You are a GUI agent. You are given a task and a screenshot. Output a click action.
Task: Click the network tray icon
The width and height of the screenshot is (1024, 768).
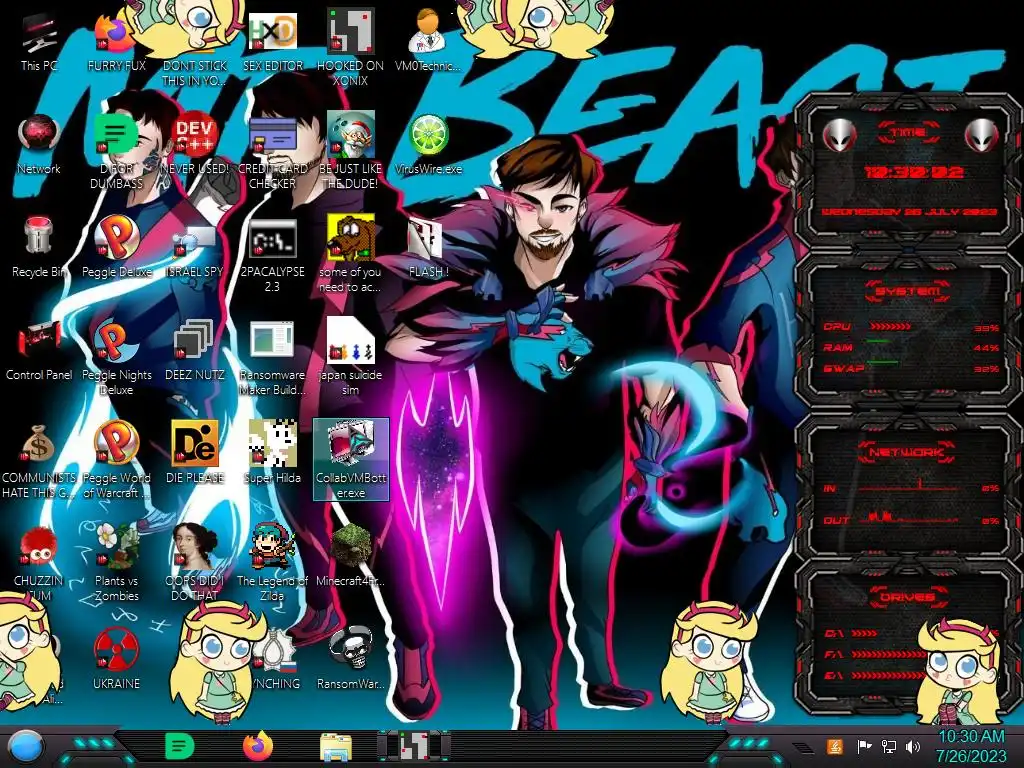888,746
